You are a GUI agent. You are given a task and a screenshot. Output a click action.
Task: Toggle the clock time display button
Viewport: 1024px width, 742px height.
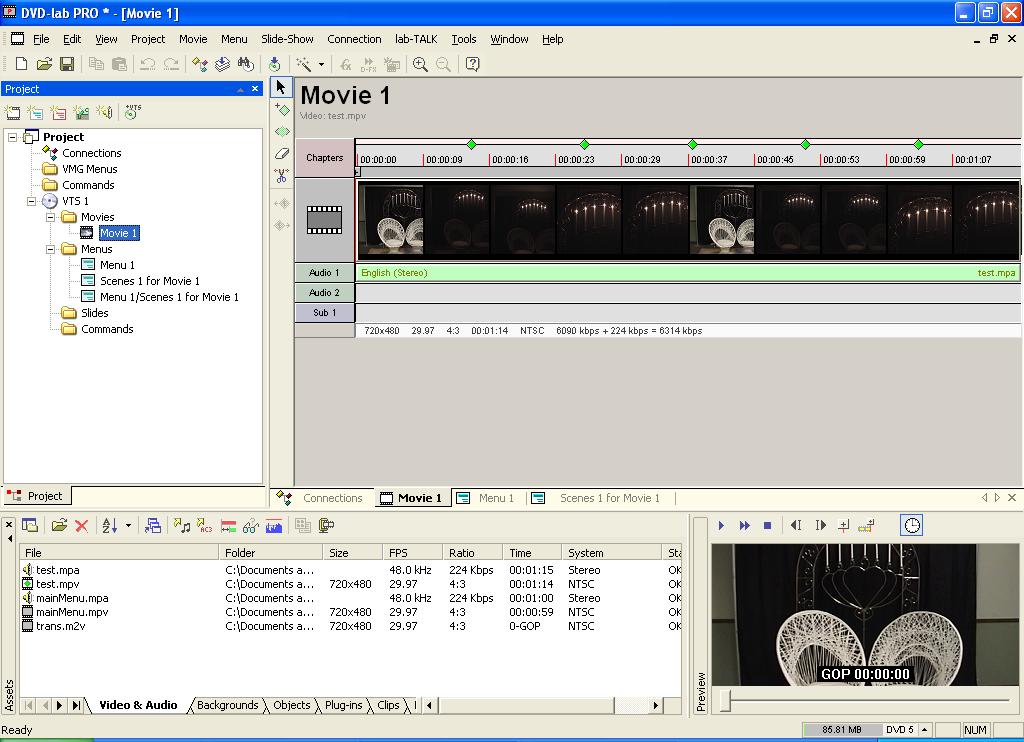click(912, 525)
